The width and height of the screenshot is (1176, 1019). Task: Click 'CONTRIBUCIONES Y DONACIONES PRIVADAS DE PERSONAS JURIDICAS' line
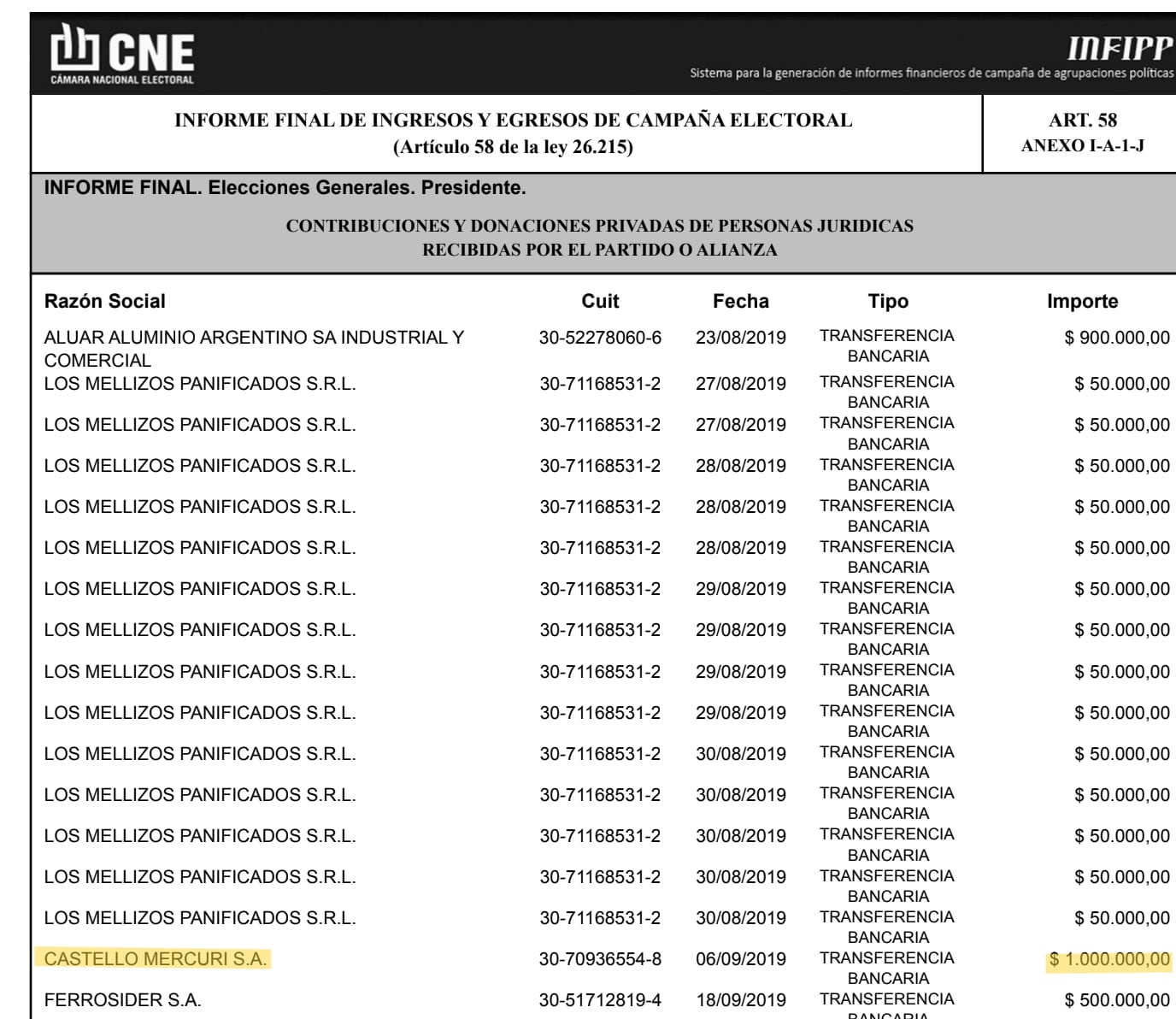(599, 227)
